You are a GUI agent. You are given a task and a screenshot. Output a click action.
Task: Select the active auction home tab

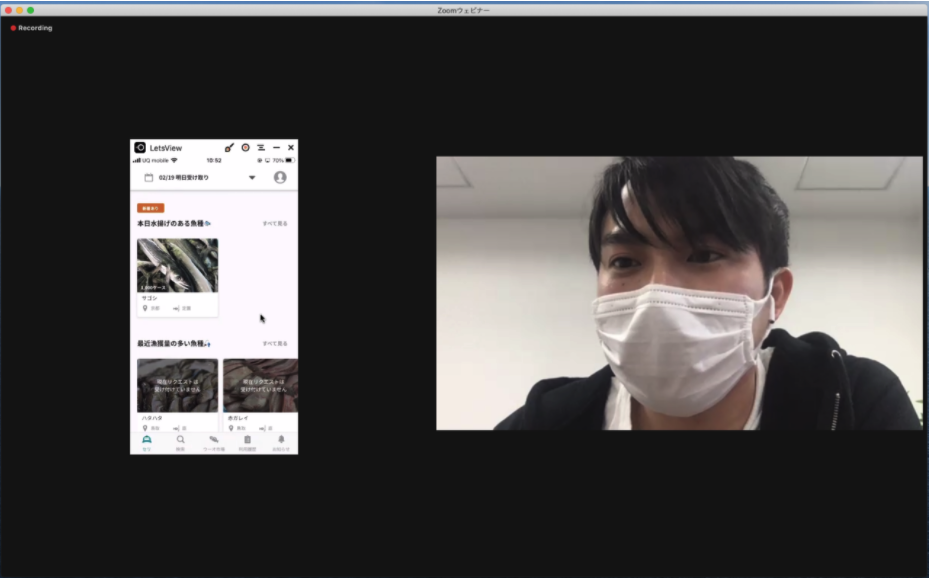(146, 442)
